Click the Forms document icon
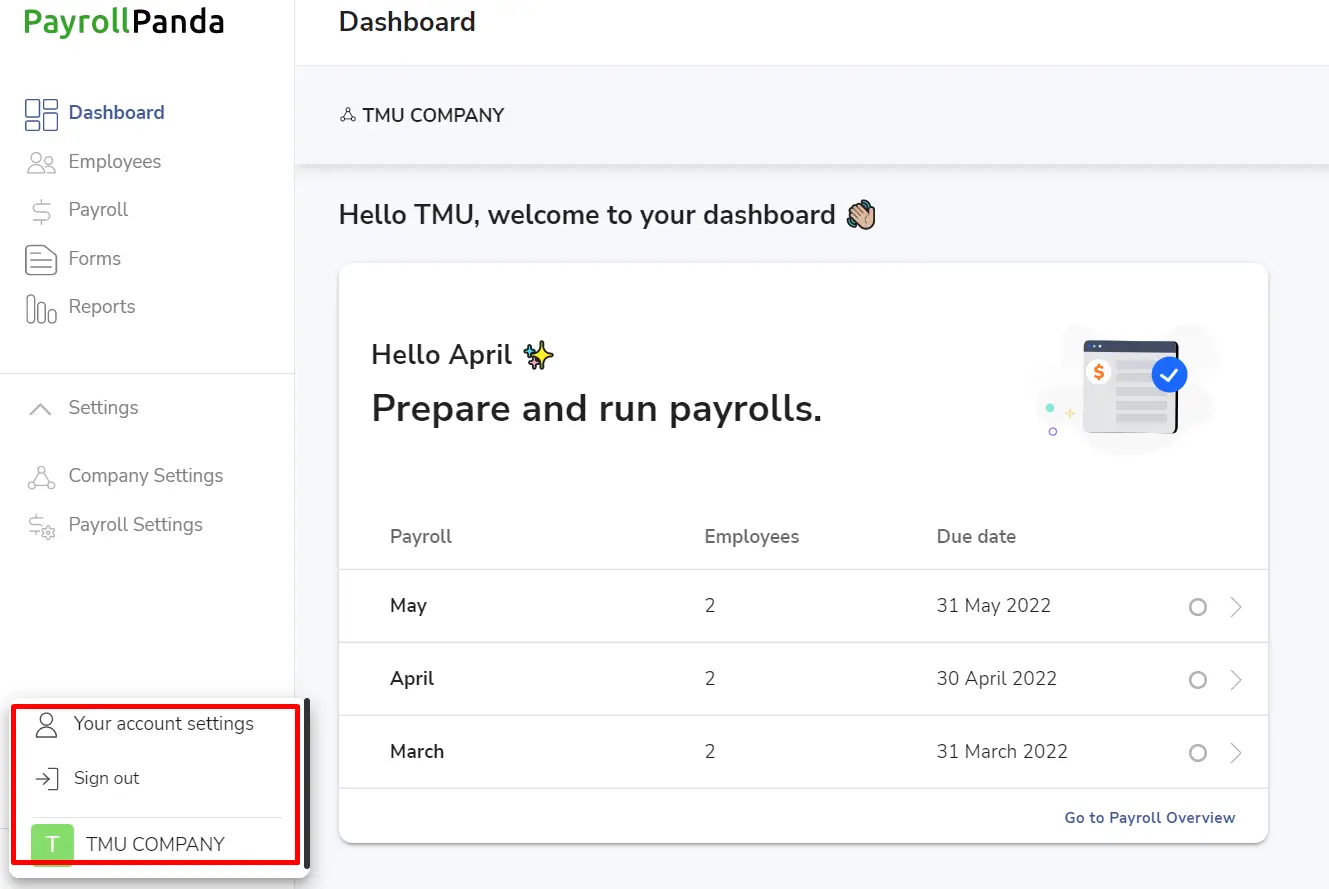The image size is (1329, 889). (x=41, y=259)
